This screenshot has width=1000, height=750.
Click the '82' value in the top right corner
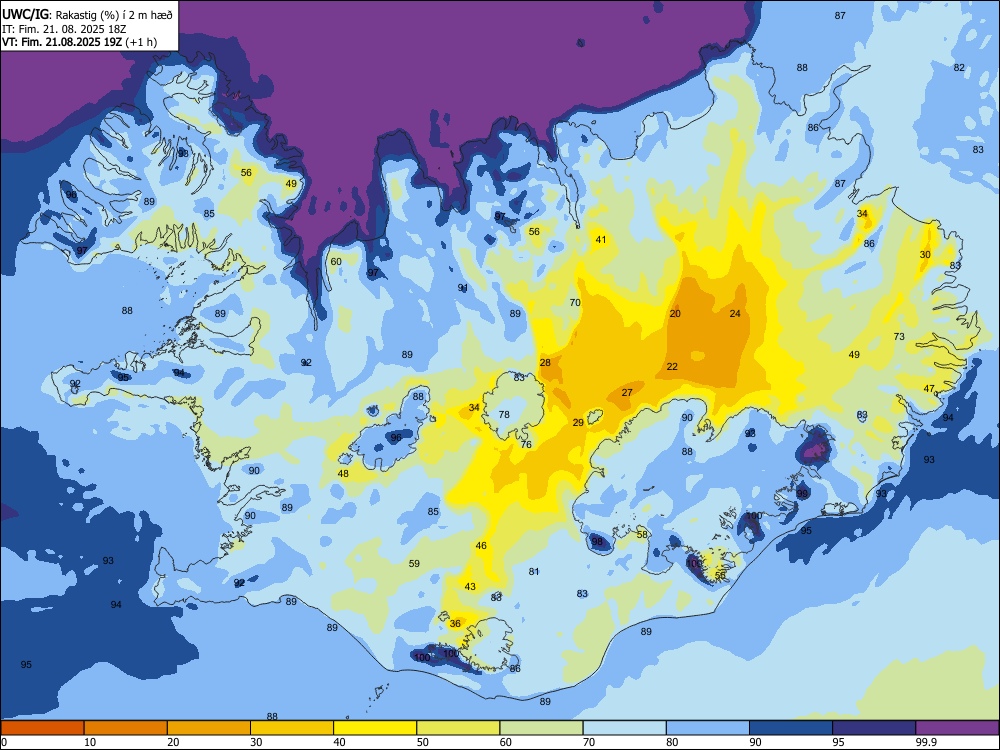click(959, 68)
